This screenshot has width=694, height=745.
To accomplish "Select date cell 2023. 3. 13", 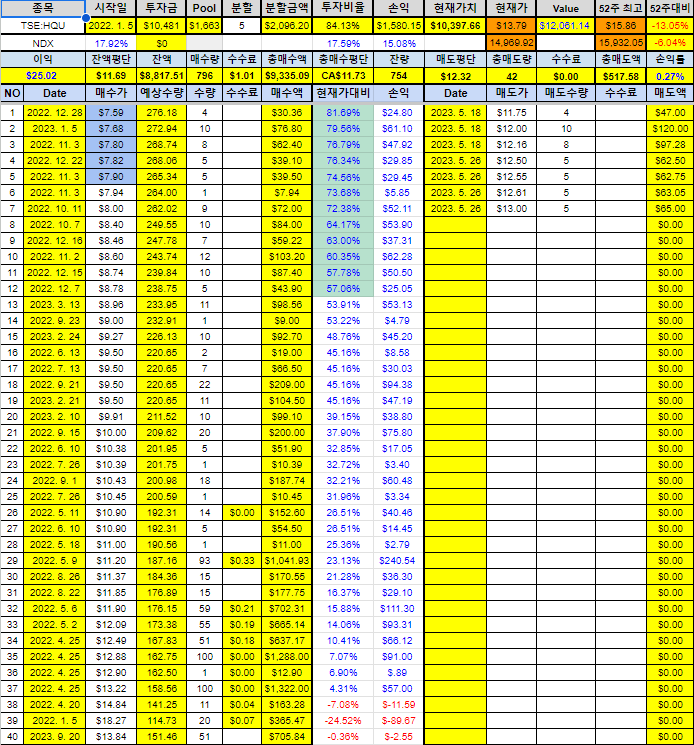I will click(x=55, y=305).
